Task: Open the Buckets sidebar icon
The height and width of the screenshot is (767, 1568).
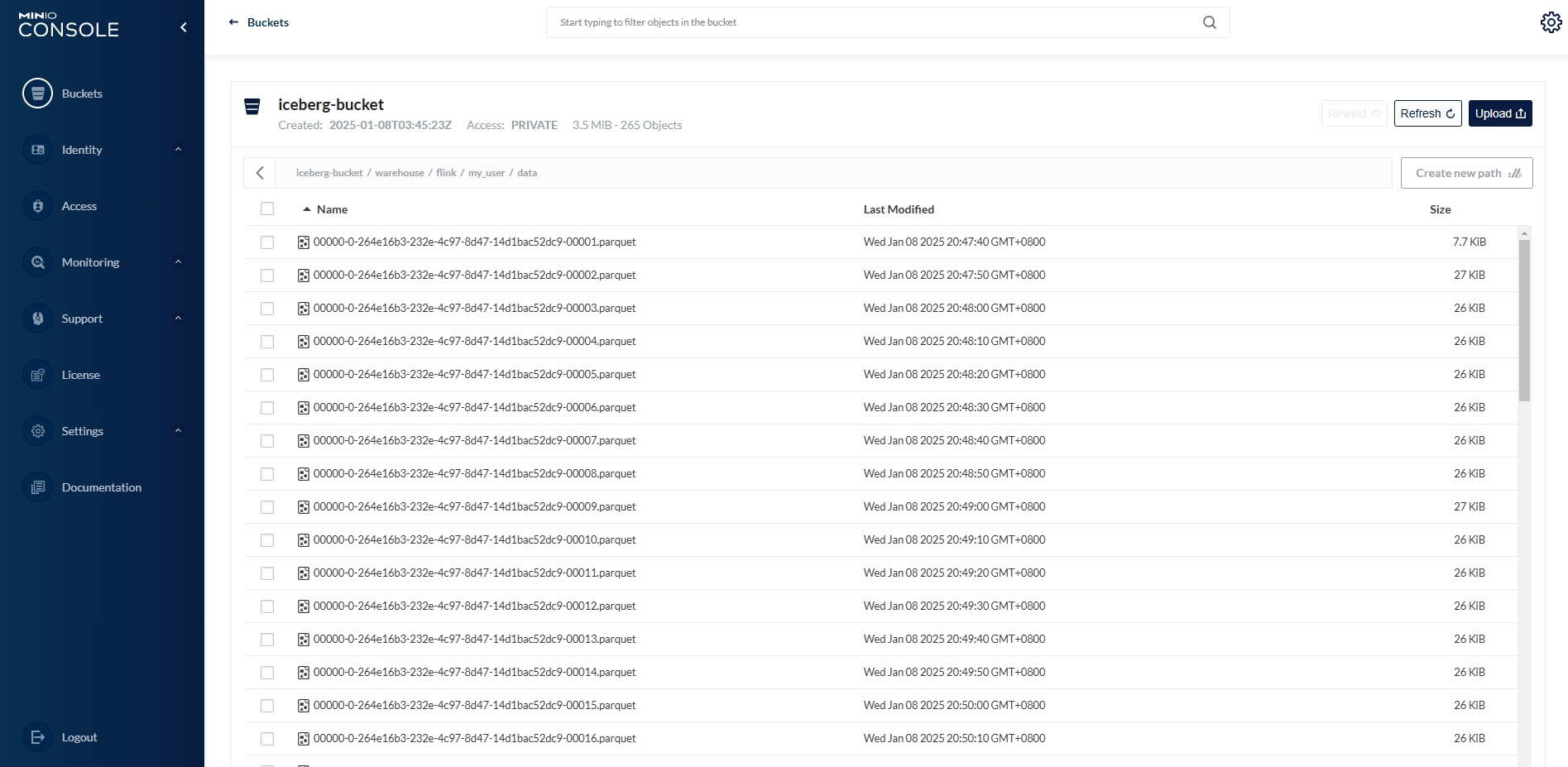Action: pyautogui.click(x=37, y=93)
